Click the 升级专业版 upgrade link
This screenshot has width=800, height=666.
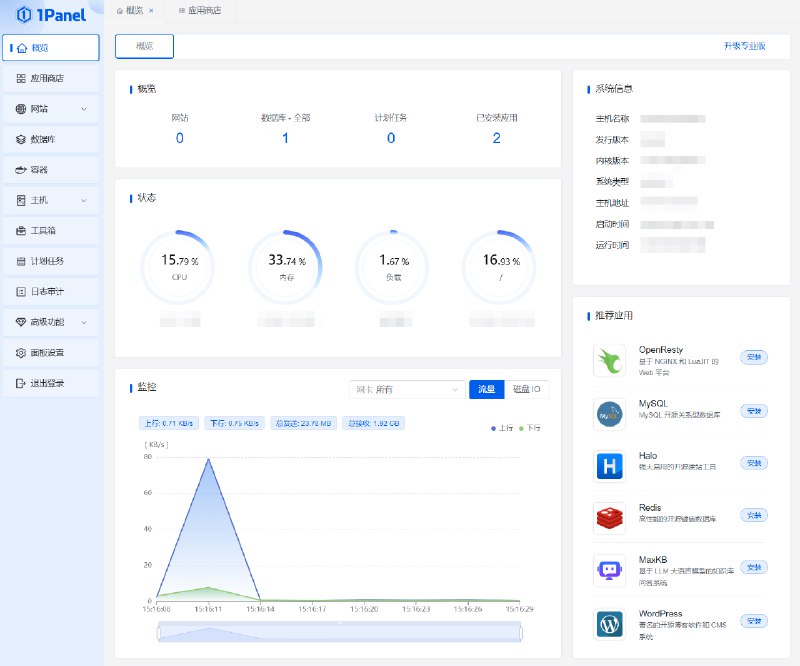[744, 46]
